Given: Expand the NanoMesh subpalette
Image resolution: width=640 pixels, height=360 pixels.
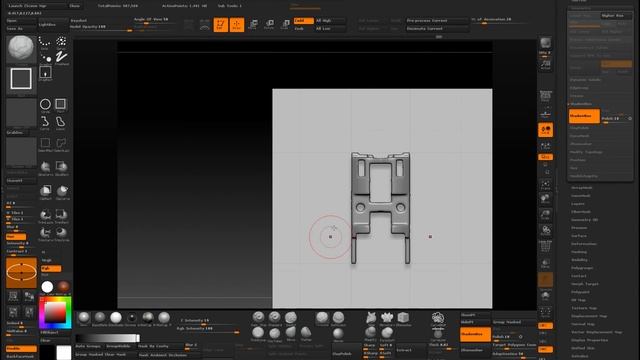Looking at the screenshot, I should point(580,196).
